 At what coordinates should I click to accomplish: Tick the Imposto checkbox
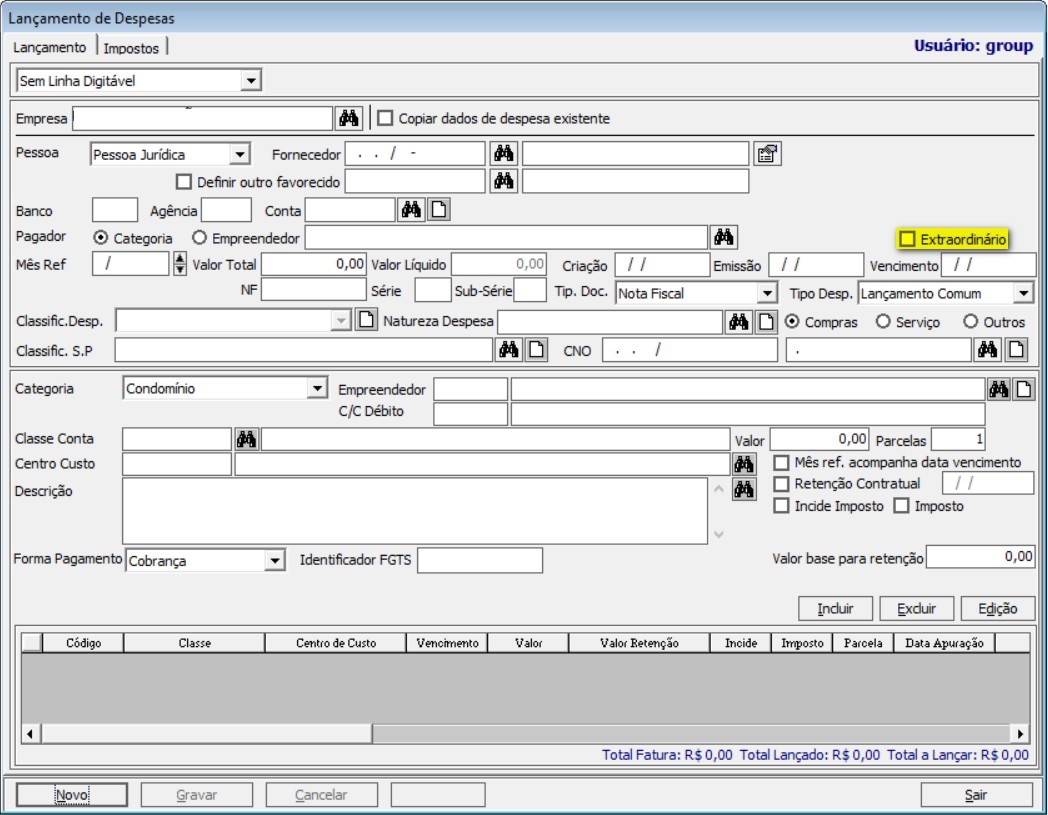coord(902,506)
